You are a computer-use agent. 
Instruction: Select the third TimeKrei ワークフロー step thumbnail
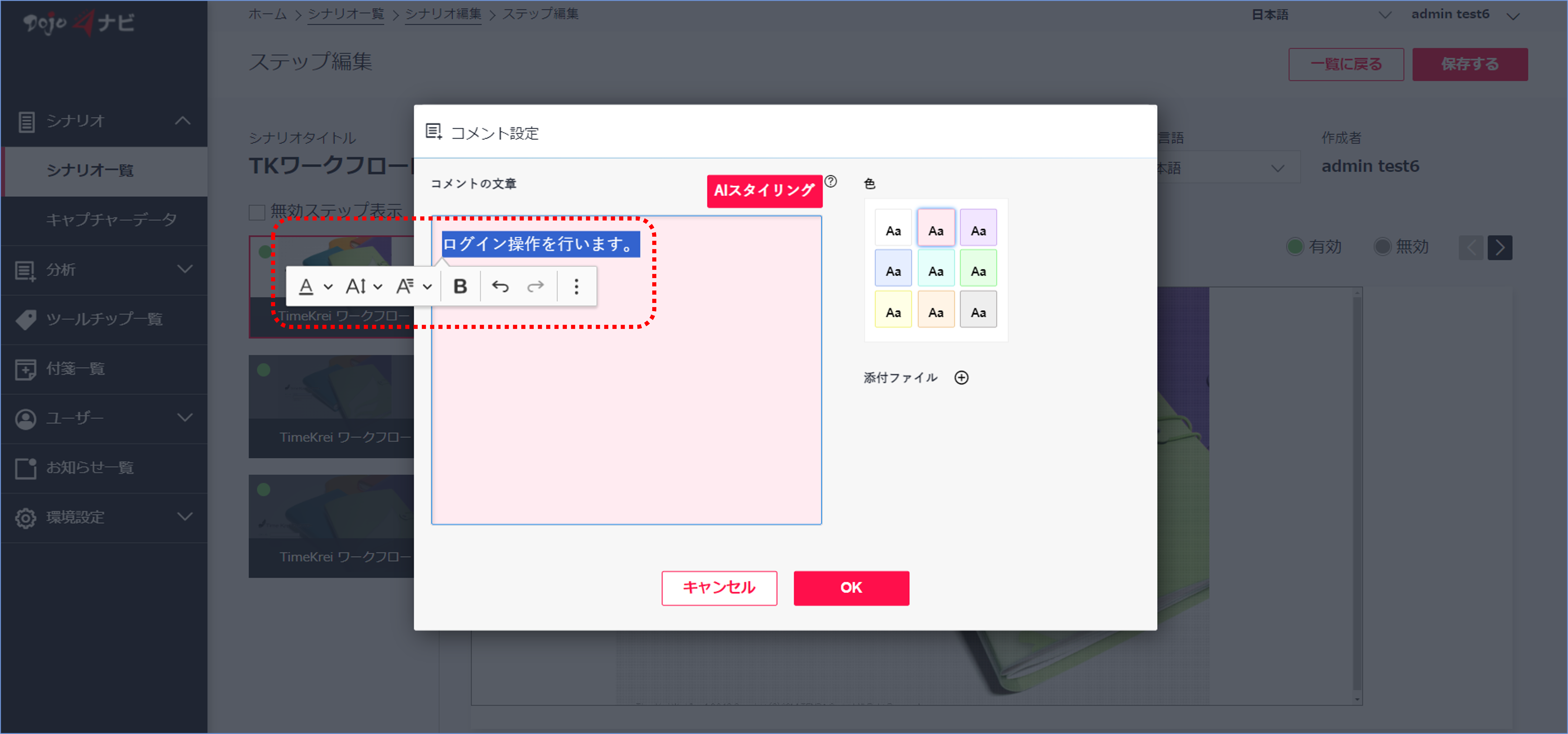[x=331, y=526]
